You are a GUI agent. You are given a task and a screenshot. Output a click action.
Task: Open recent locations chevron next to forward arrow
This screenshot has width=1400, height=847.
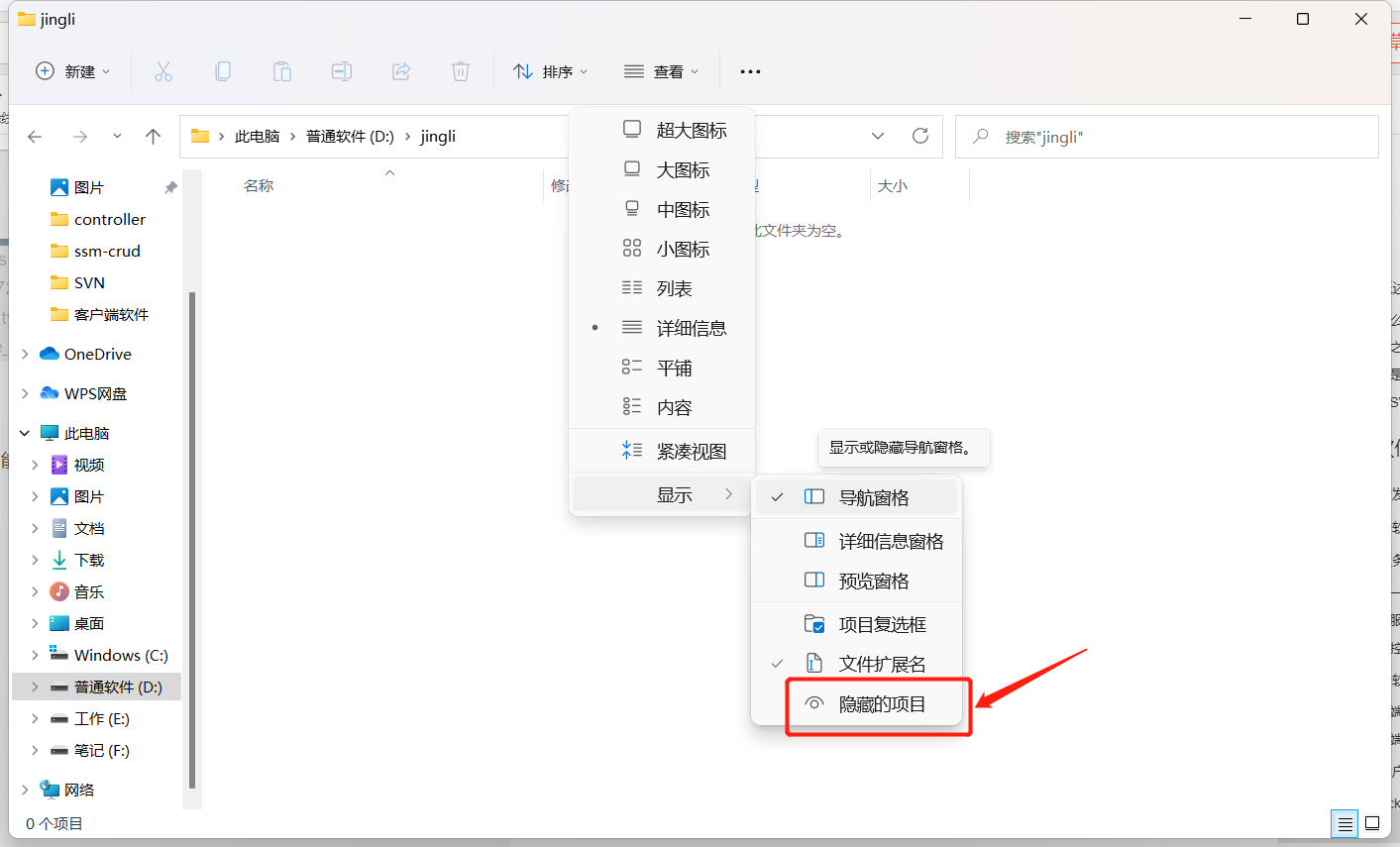coord(117,137)
